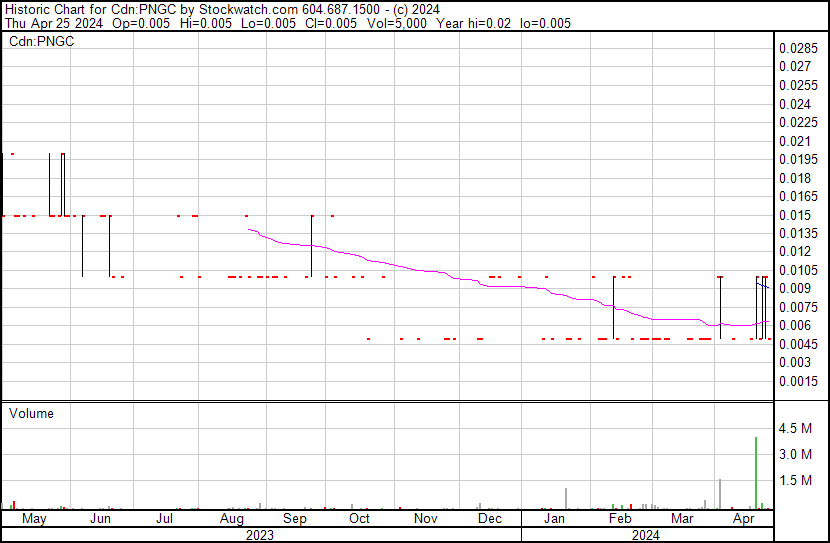Screen dimensions: 830x543
Task: Click the Vol=5,000 value in header
Action: [396, 23]
